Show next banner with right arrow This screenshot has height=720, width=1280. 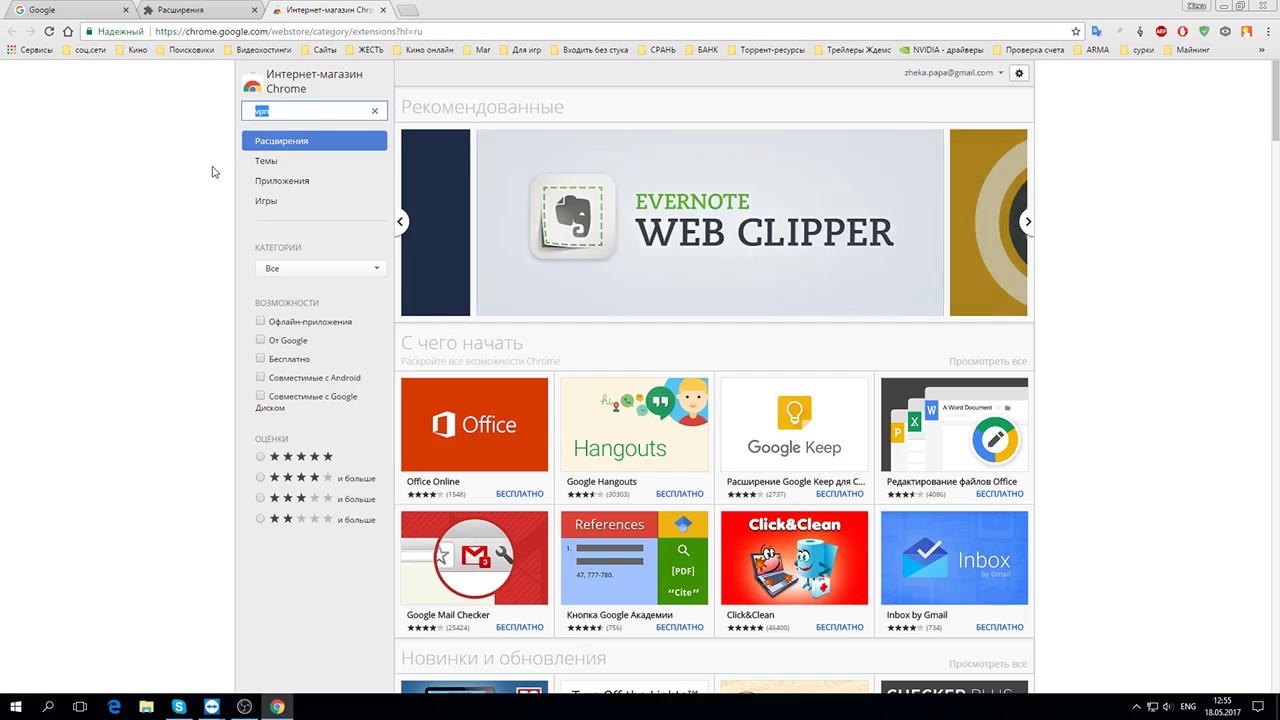coord(1027,222)
